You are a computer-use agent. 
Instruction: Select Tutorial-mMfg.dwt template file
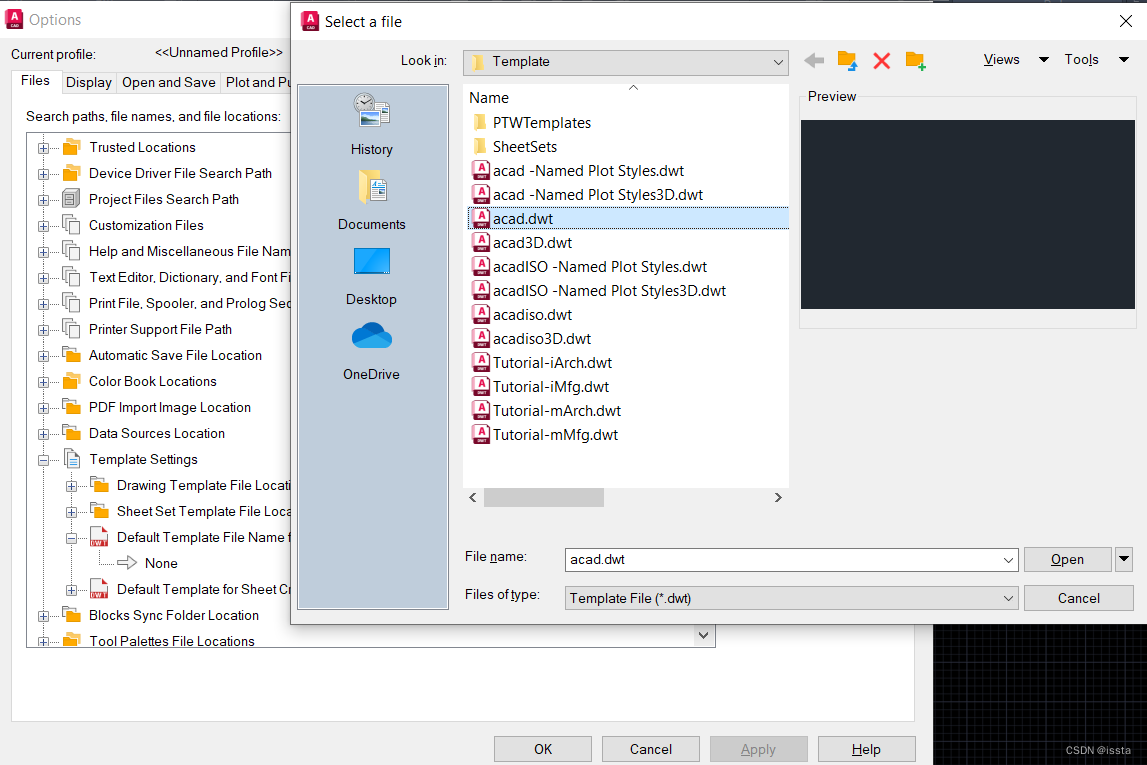[555, 435]
